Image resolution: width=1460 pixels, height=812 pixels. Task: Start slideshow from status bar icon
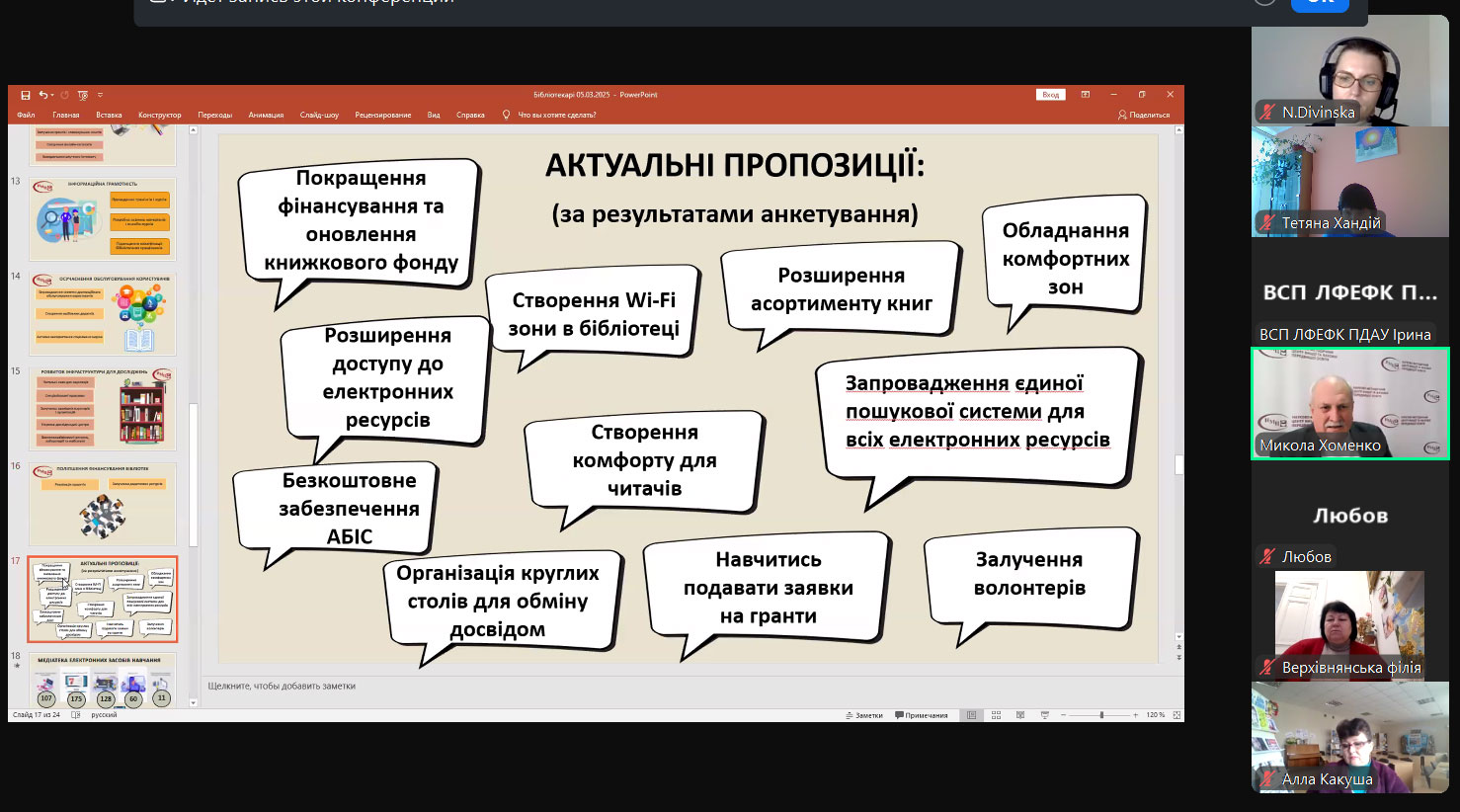pos(1045,715)
